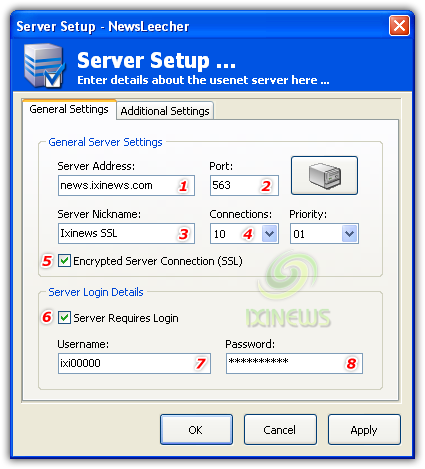
Task: Focus the Server Nickname field
Action: (126, 233)
